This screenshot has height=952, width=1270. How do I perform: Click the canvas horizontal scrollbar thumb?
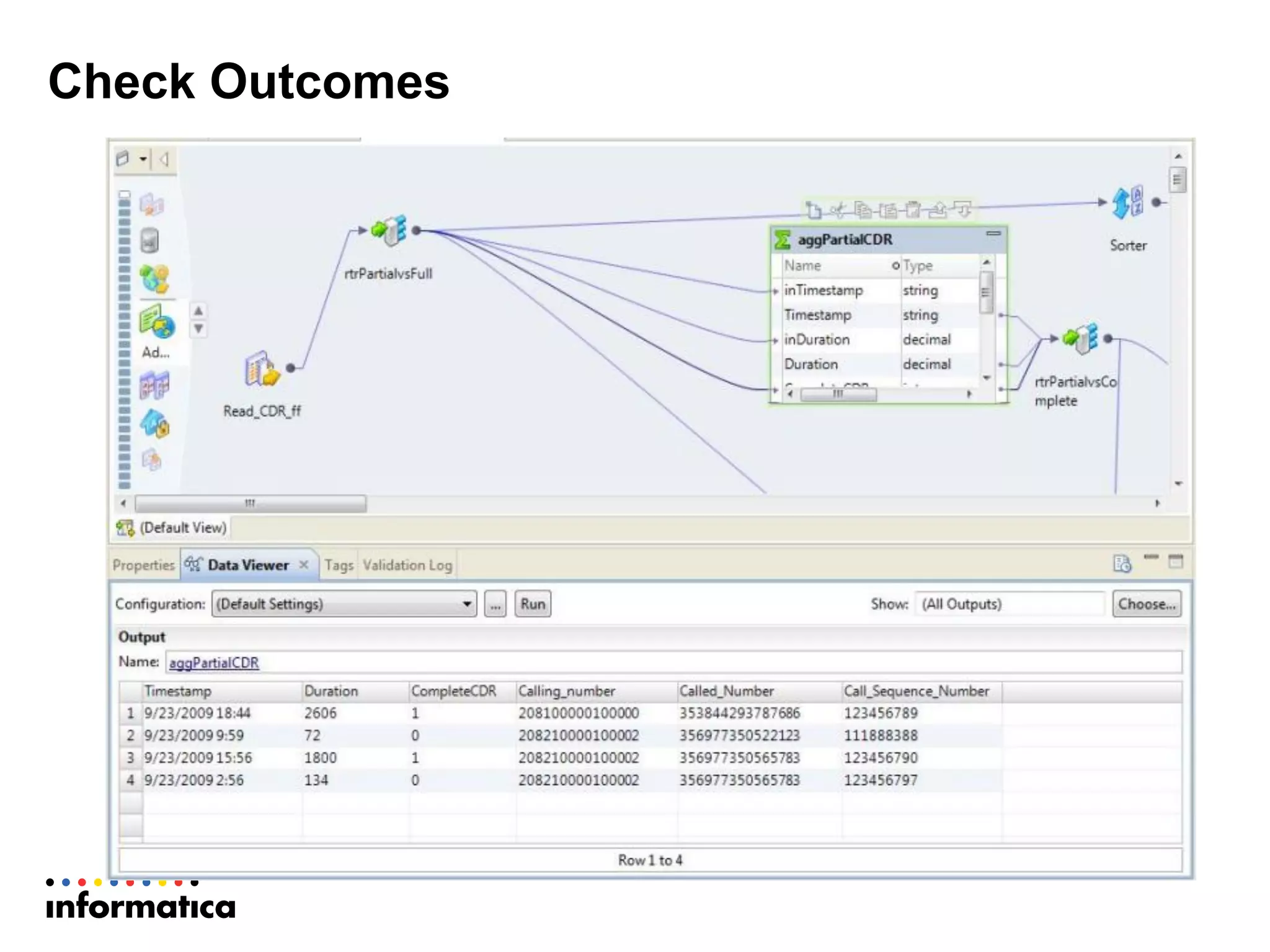click(251, 503)
